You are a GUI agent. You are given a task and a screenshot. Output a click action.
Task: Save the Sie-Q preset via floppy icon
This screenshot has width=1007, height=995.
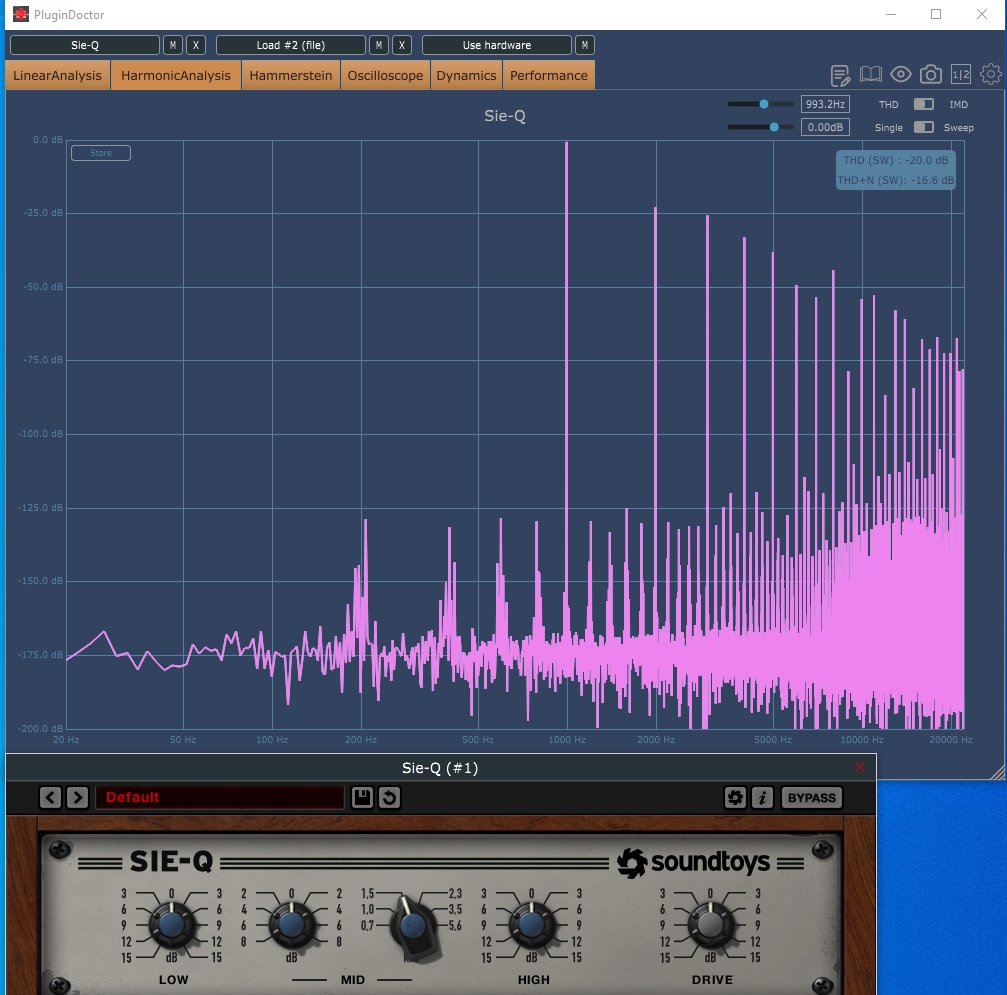pos(362,797)
